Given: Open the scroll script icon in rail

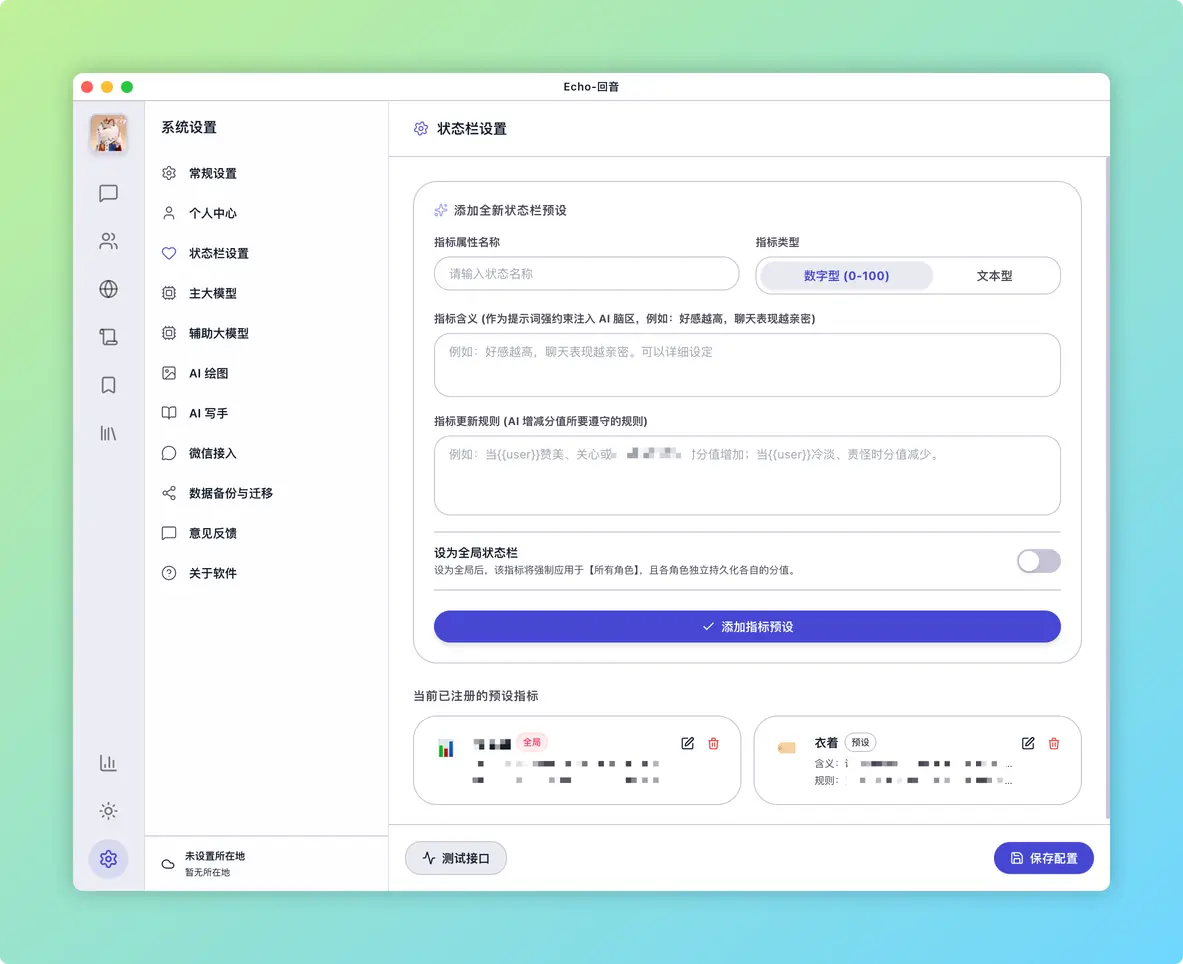Looking at the screenshot, I should (108, 337).
